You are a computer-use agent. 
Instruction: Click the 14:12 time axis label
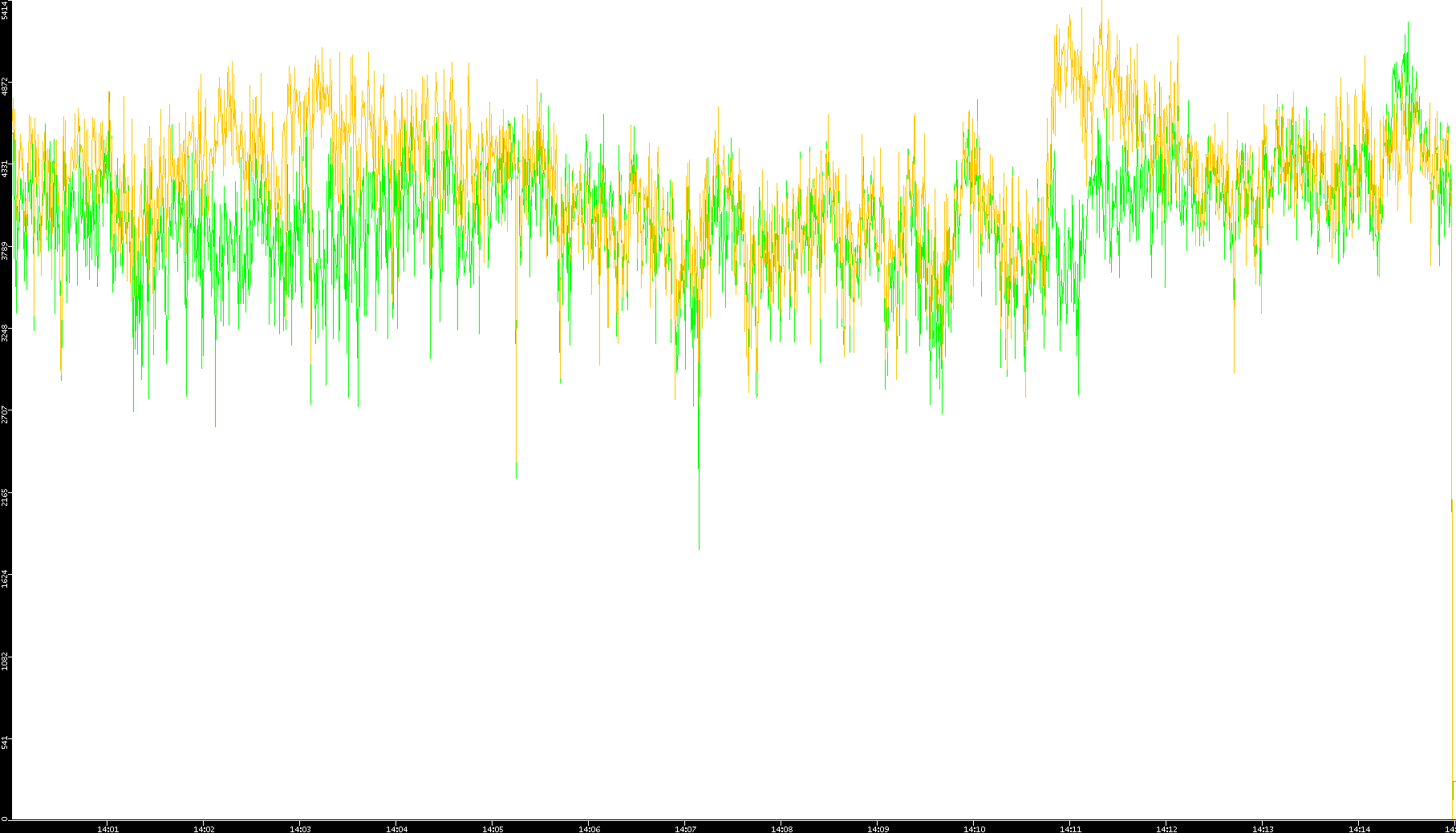(x=1166, y=829)
